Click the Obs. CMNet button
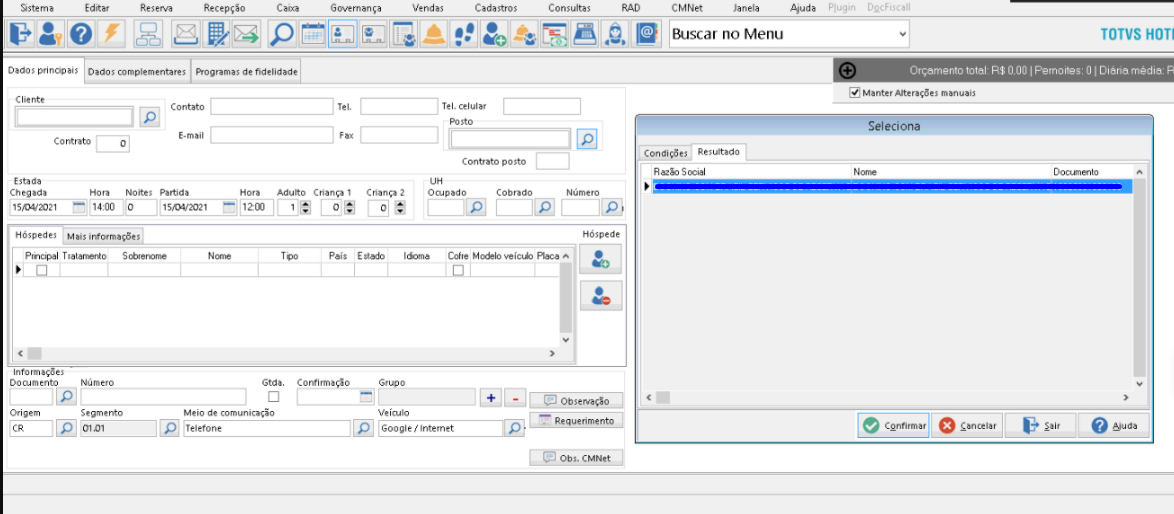 [576, 457]
